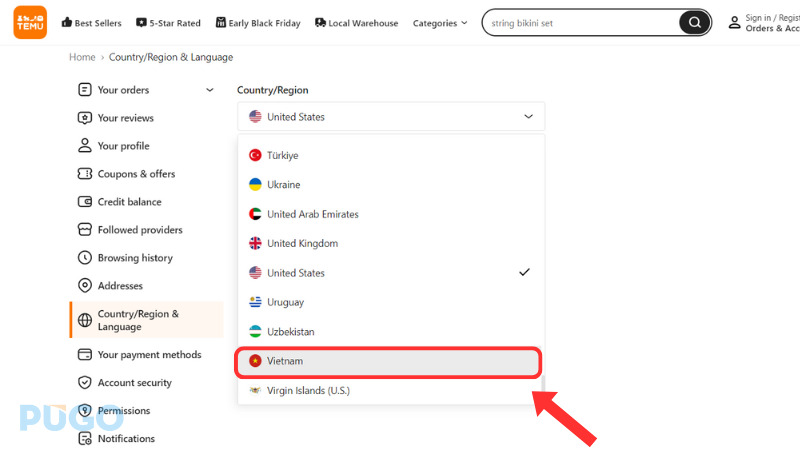This screenshot has height=450, width=800.
Task: Click the Account security shield icon
Action: click(85, 383)
